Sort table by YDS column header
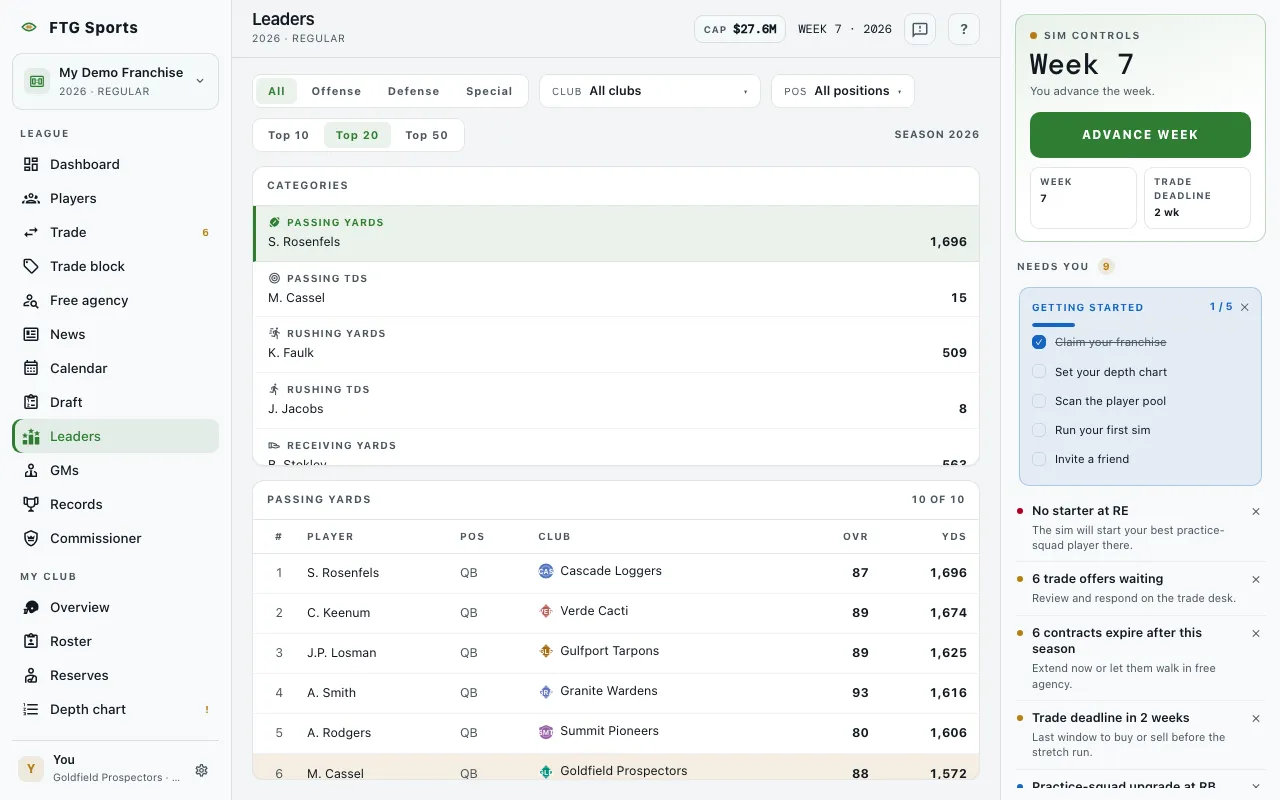This screenshot has width=1280, height=800. tap(954, 537)
